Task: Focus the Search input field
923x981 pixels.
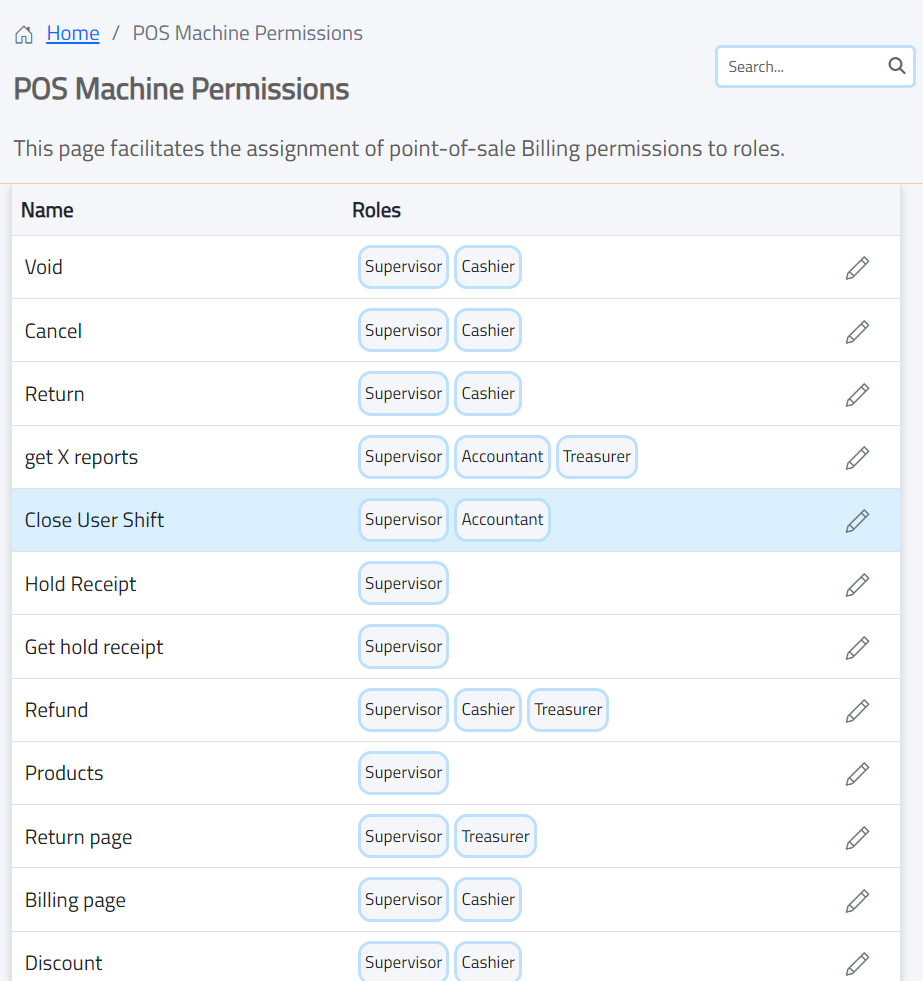Action: point(802,67)
